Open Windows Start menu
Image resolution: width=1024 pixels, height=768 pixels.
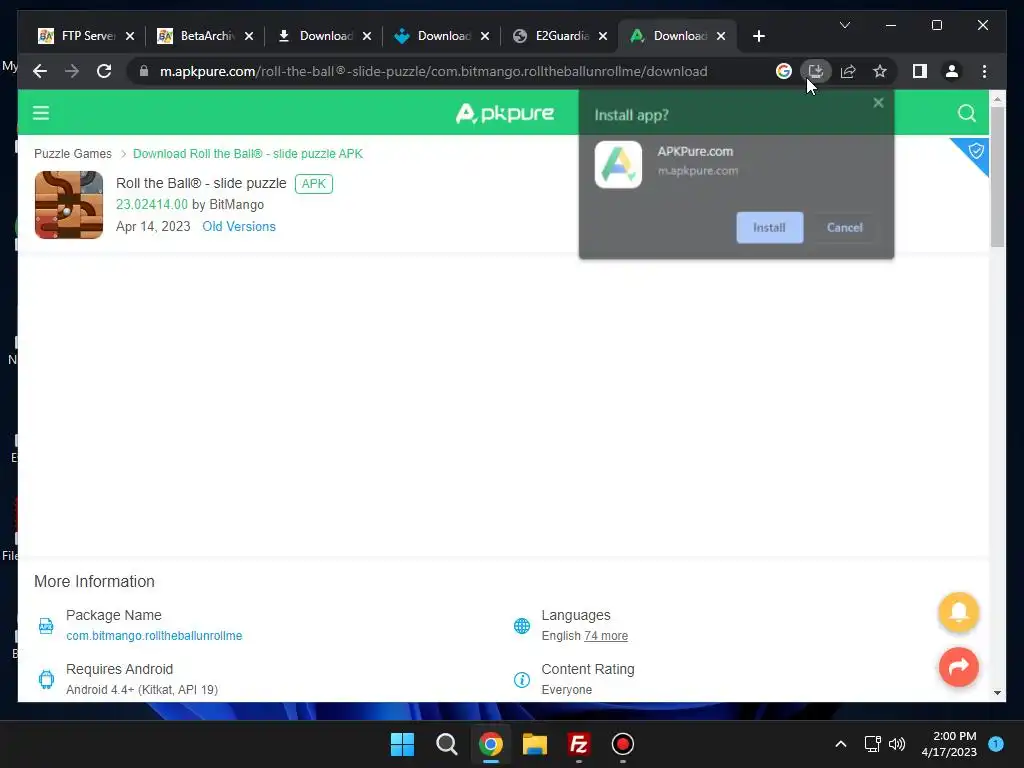(402, 744)
